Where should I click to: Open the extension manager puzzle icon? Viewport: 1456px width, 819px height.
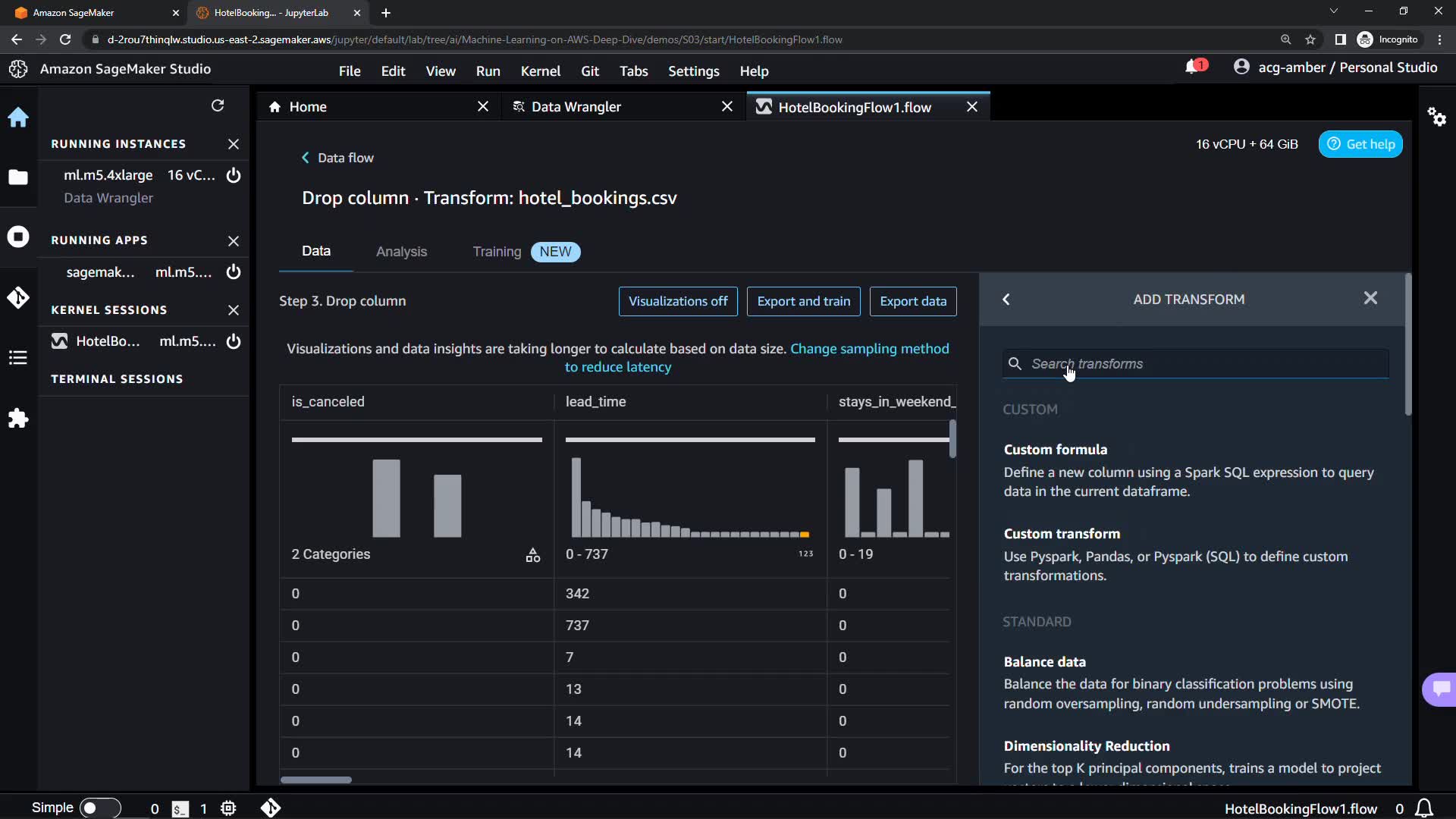pos(18,419)
